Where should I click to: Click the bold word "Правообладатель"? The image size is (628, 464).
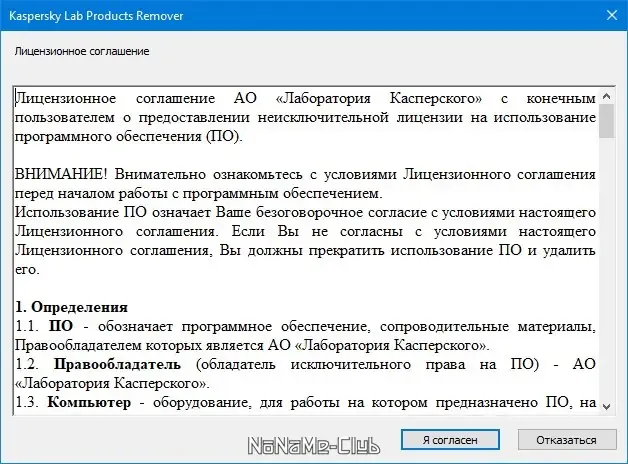tap(117, 364)
